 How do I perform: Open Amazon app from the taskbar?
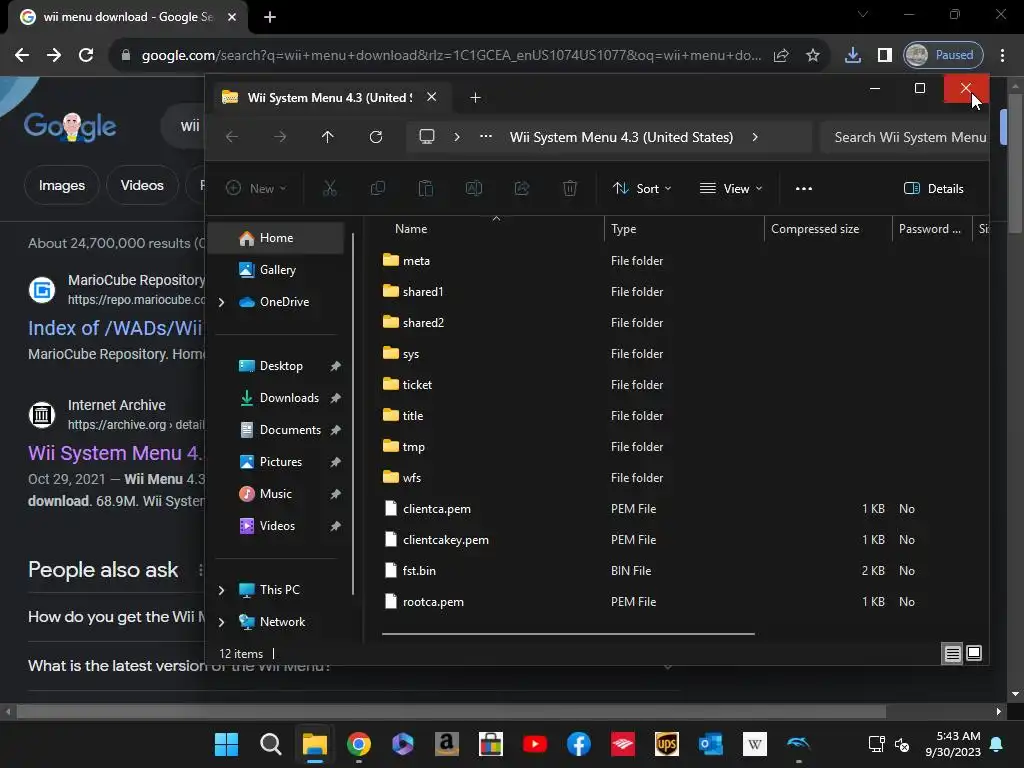tap(447, 744)
